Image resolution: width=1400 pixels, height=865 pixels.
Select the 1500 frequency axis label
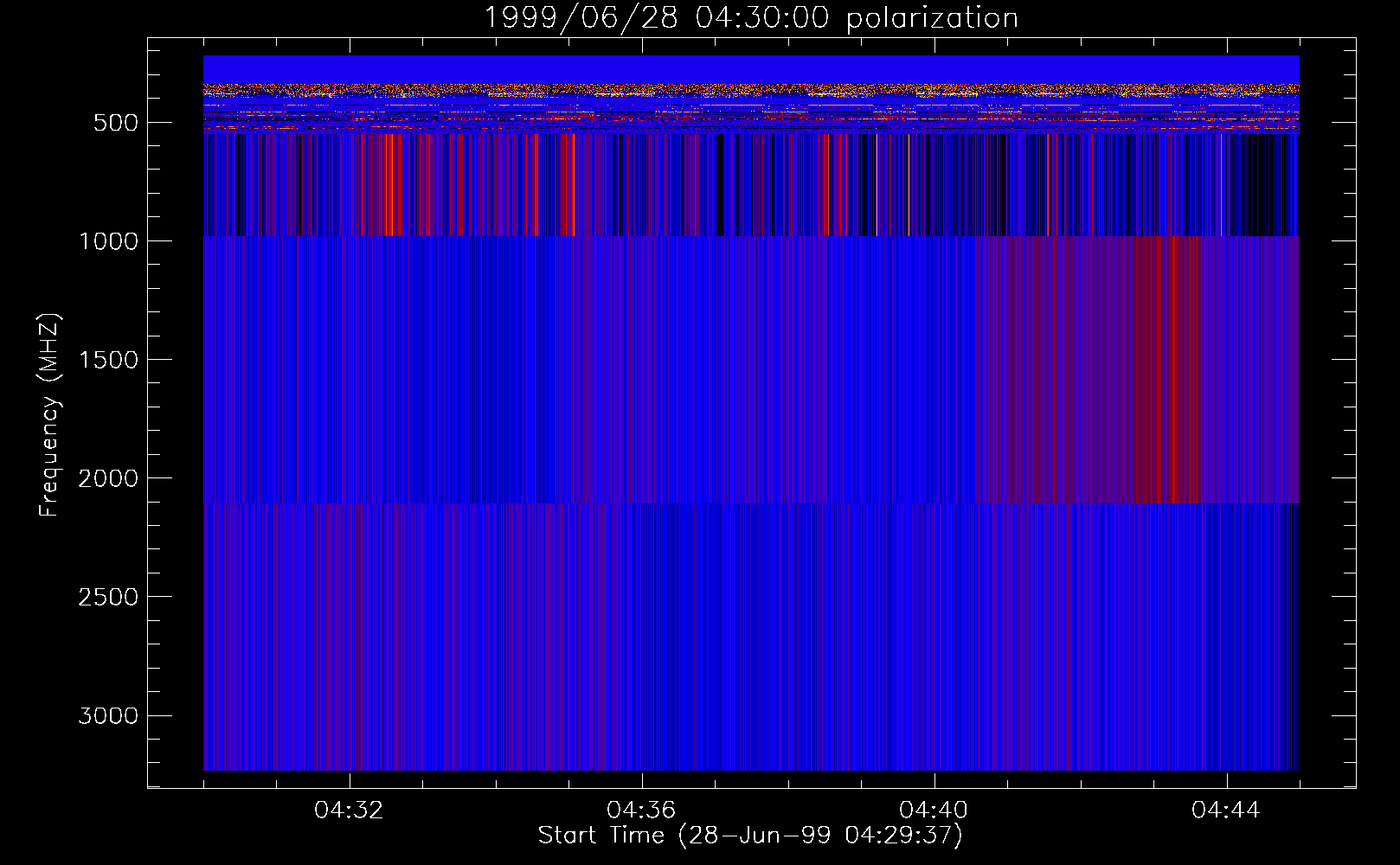click(108, 360)
